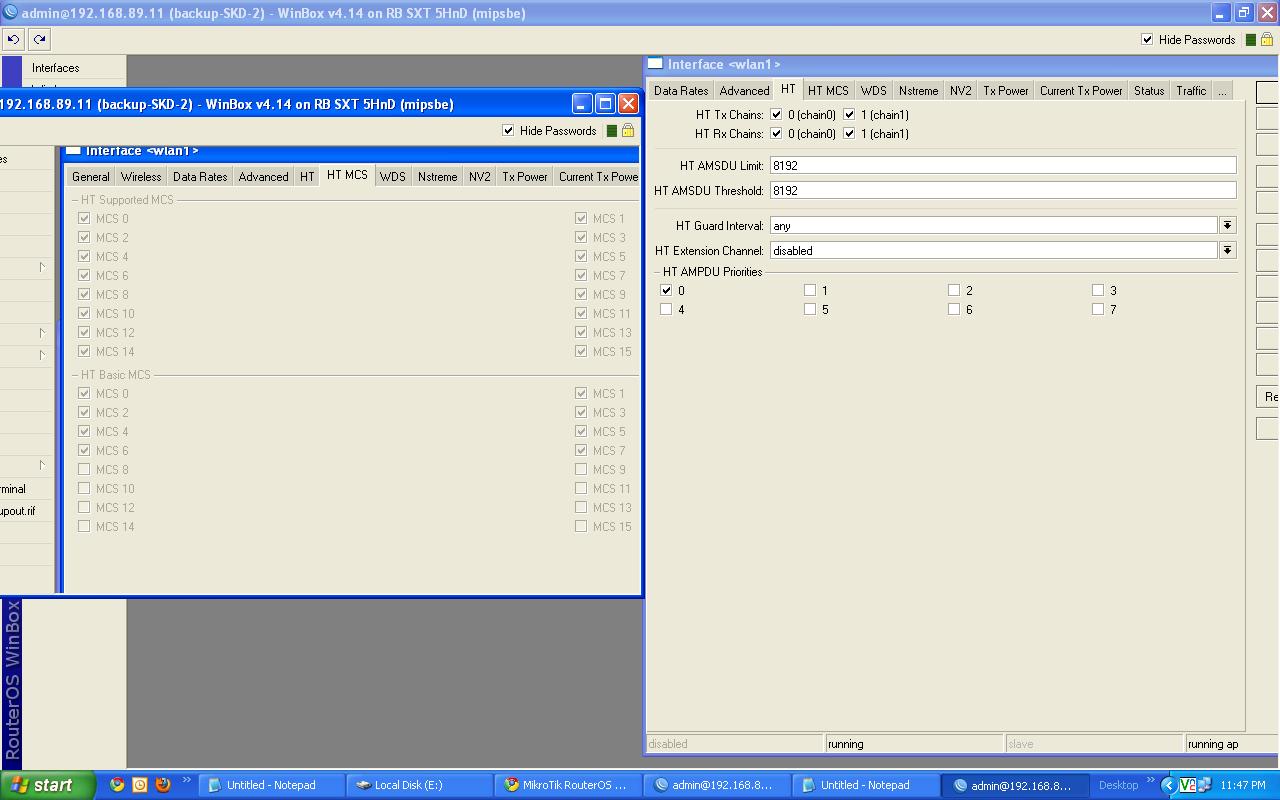Image resolution: width=1280 pixels, height=800 pixels.
Task: Enable HT AMPDU priority 5
Action: 810,310
